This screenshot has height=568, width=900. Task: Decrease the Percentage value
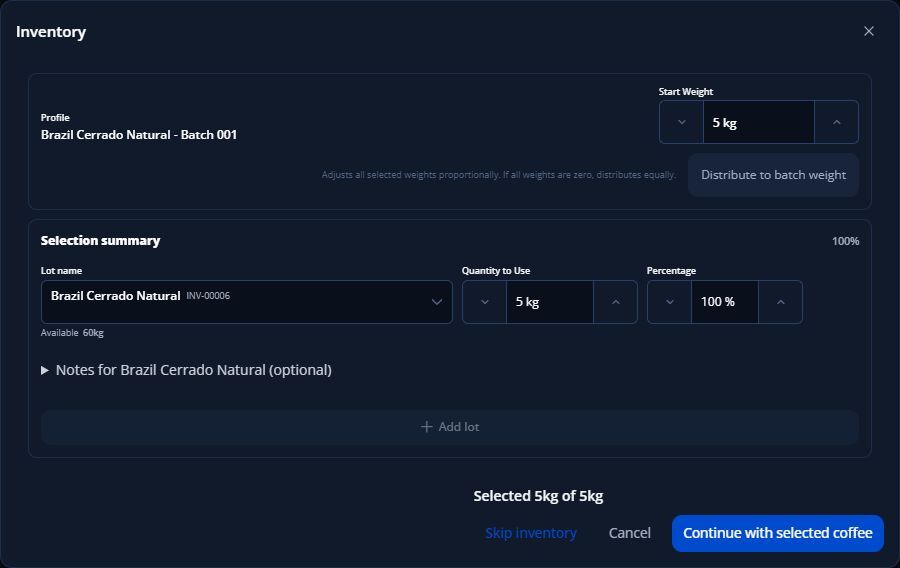coord(669,302)
